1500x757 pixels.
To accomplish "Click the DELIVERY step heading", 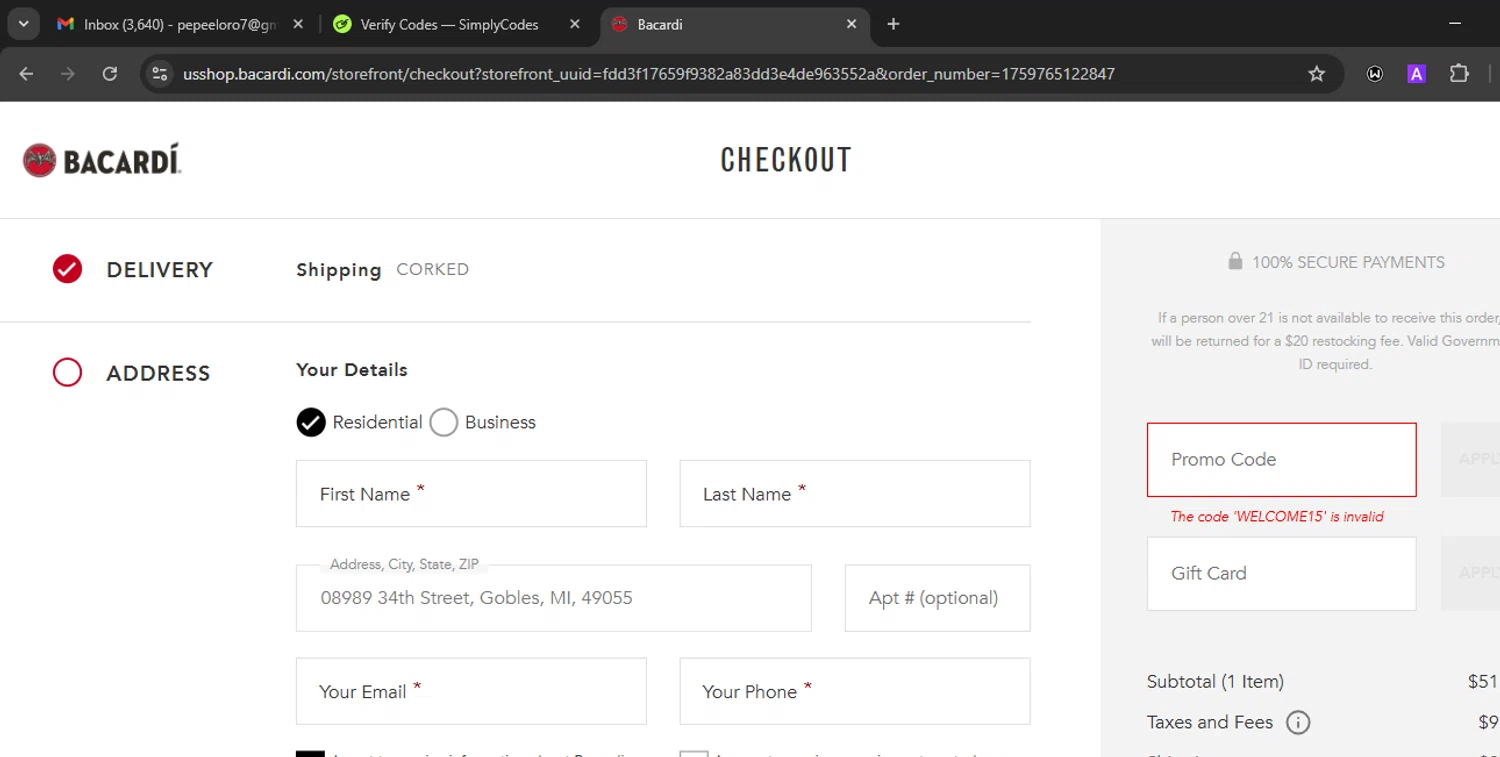I will [160, 270].
